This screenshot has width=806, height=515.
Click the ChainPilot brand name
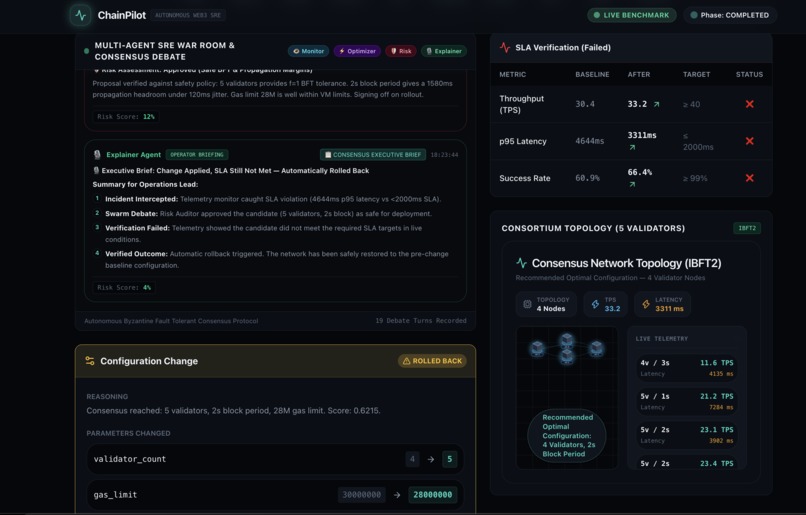pos(122,15)
